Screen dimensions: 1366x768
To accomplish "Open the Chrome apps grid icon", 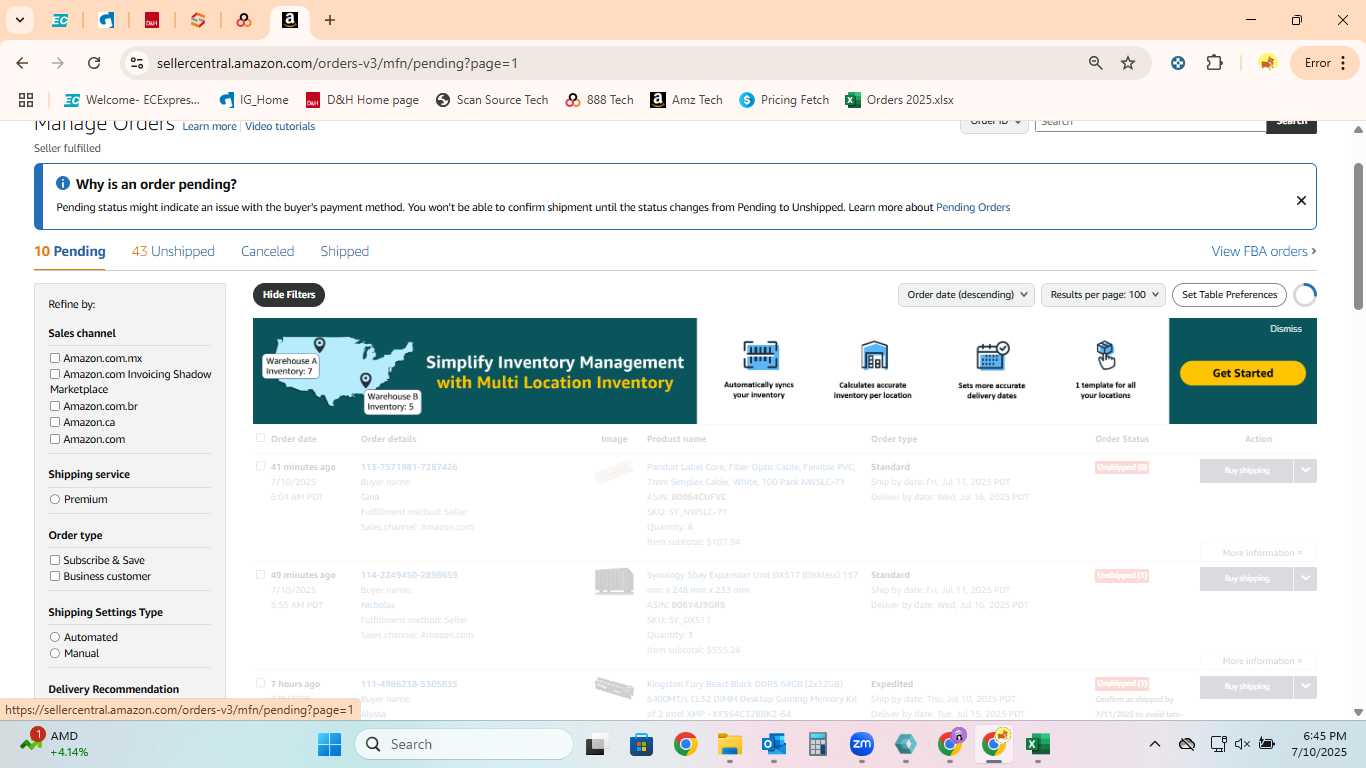I will pyautogui.click(x=26, y=100).
